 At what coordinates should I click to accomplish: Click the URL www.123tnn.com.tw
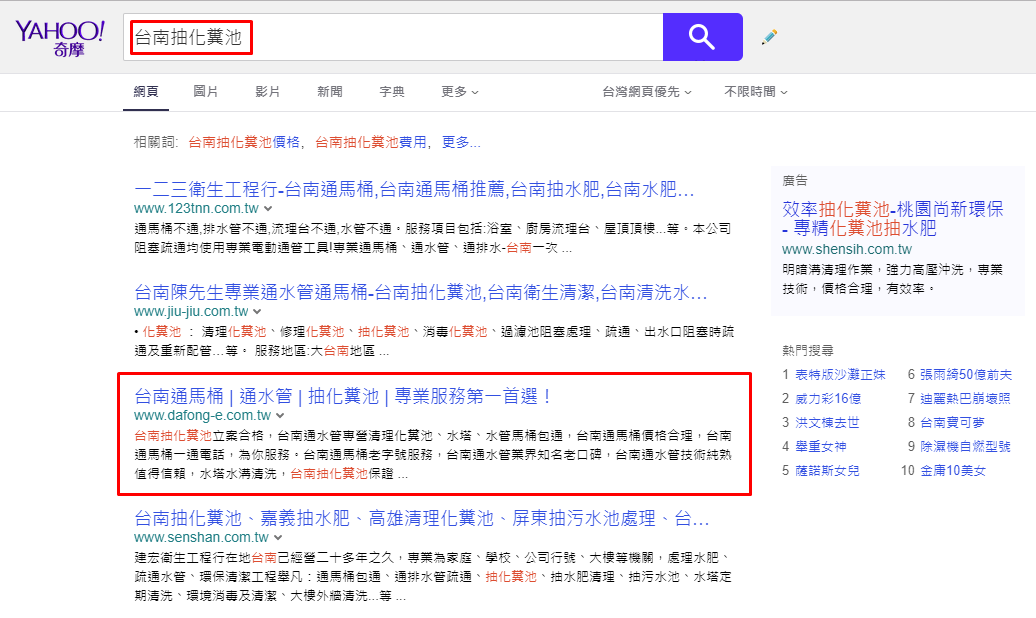coord(196,208)
